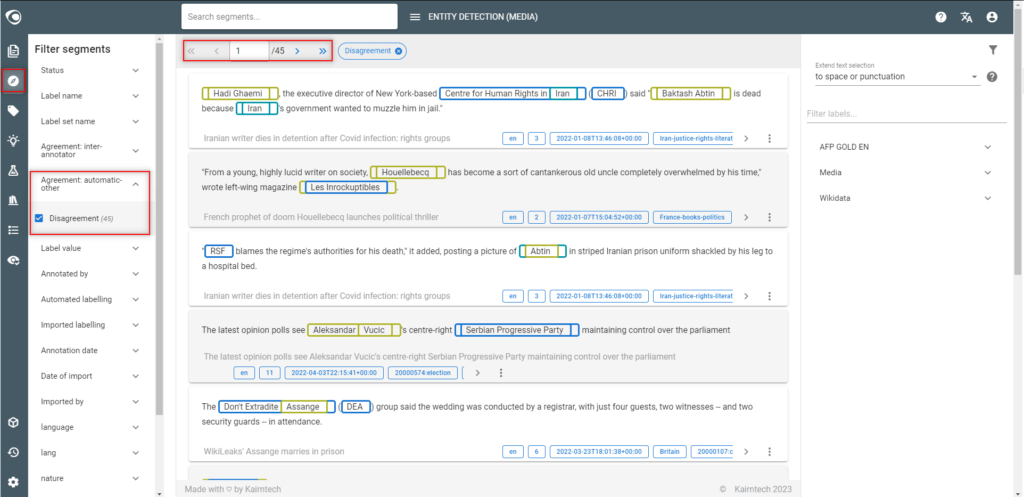
Task: Click date chip 2022-01-07T15:04:52+00:00
Action: tap(598, 217)
